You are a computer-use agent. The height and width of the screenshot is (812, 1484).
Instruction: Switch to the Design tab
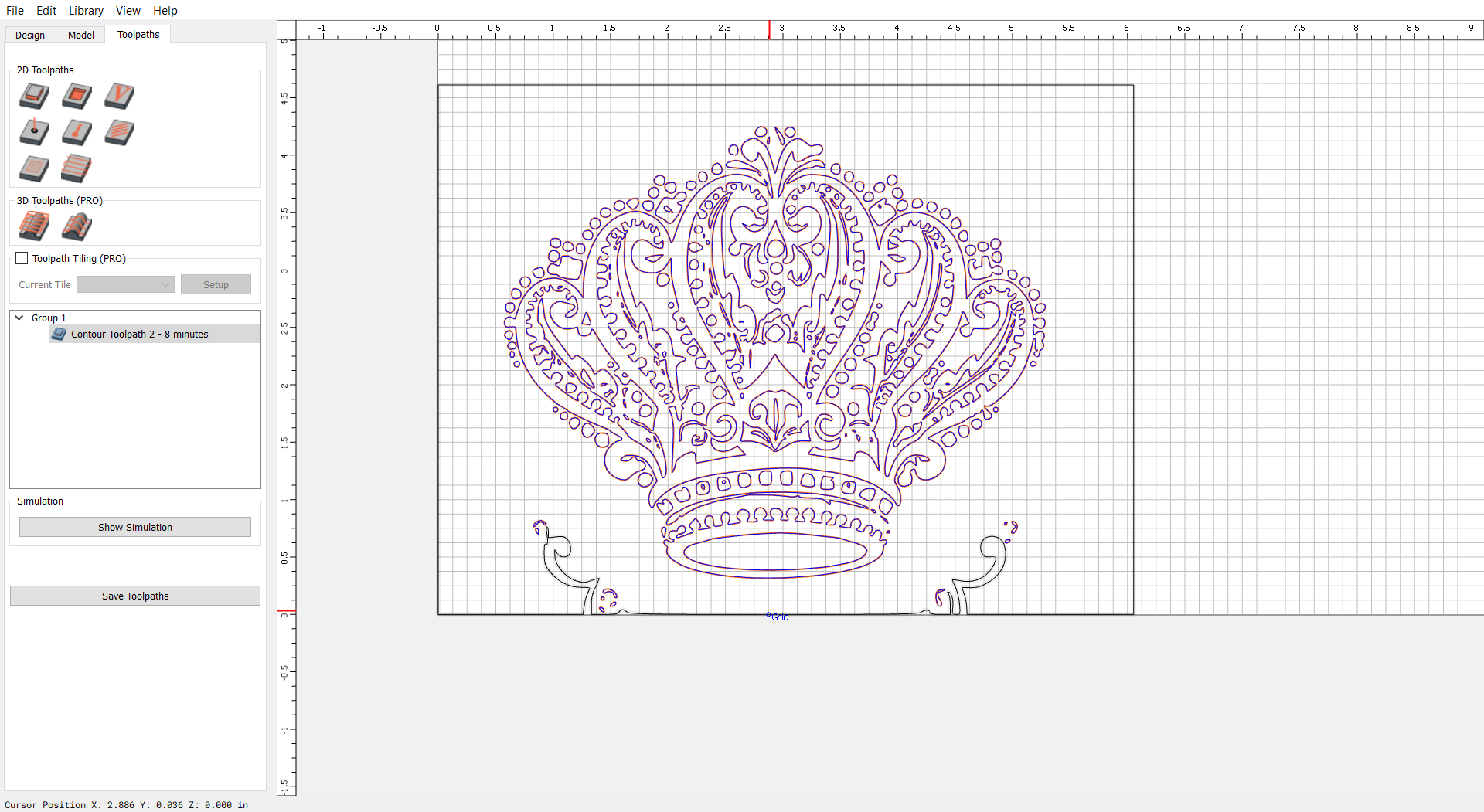(x=30, y=36)
